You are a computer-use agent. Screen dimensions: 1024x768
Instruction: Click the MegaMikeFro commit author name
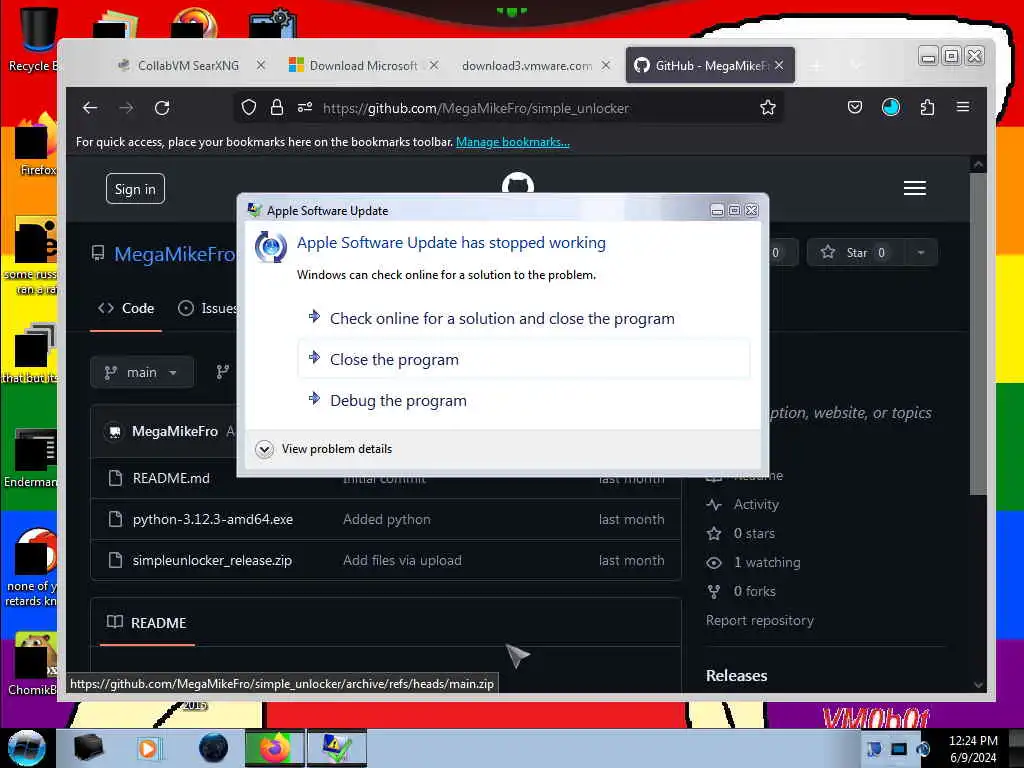(x=174, y=432)
